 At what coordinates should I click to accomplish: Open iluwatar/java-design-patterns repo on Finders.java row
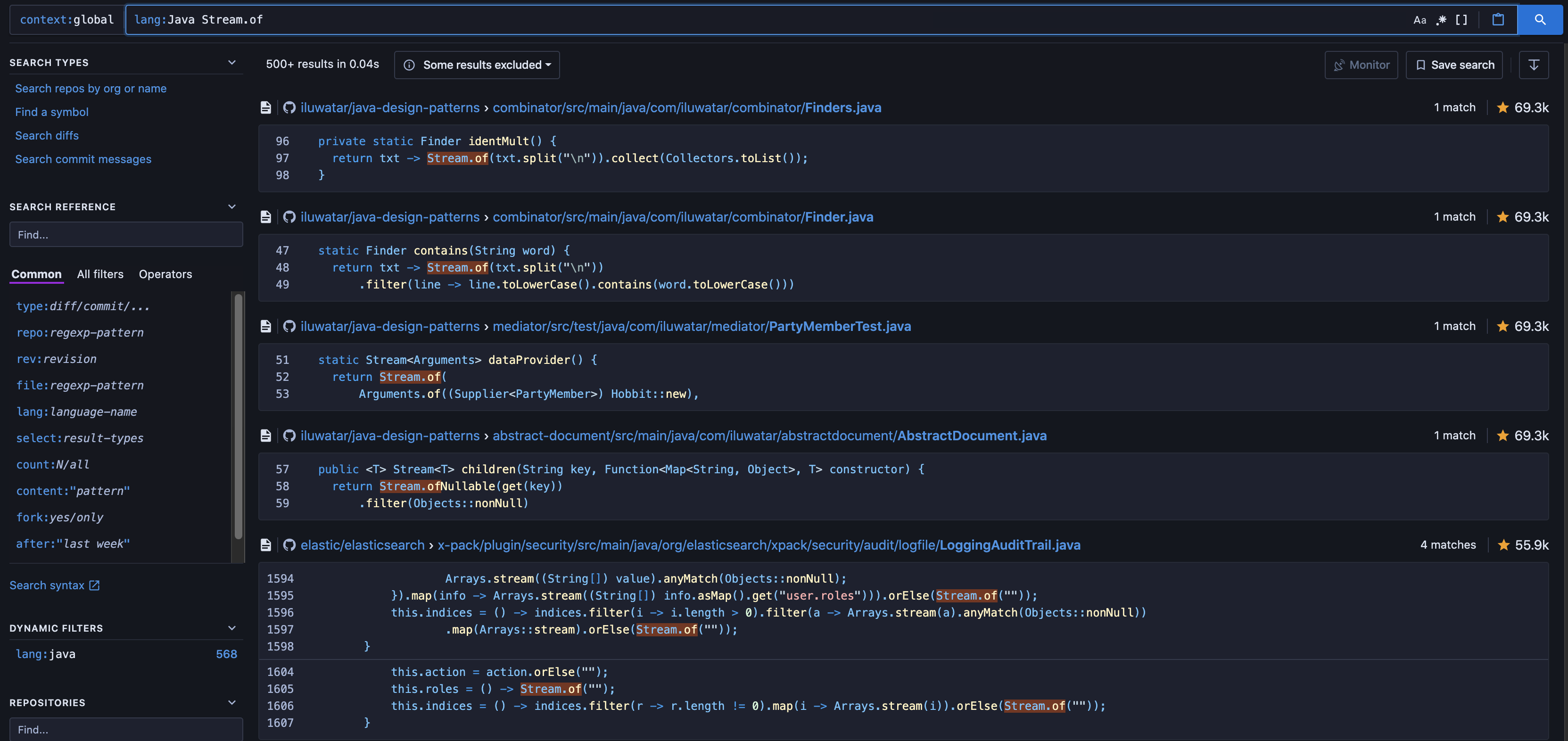point(390,107)
